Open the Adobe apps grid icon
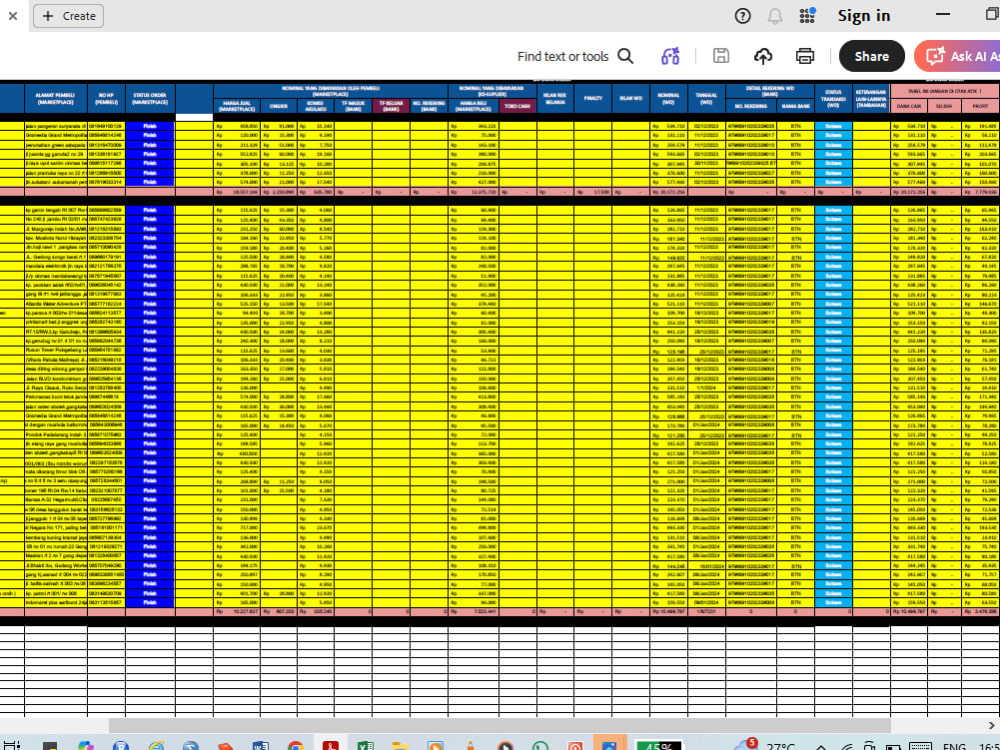The image size is (1000, 750). [807, 16]
